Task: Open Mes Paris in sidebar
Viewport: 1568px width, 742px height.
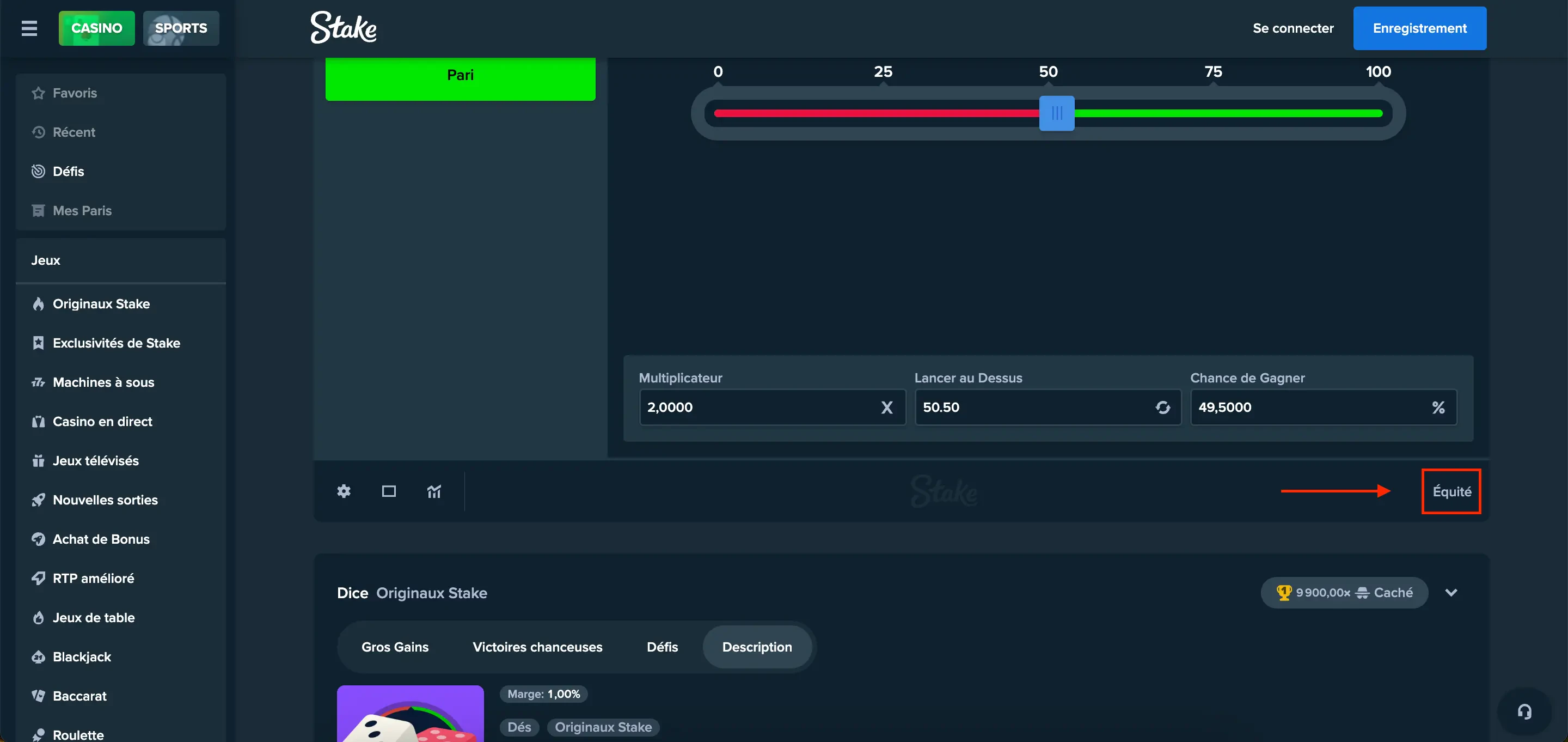Action: [x=120, y=211]
